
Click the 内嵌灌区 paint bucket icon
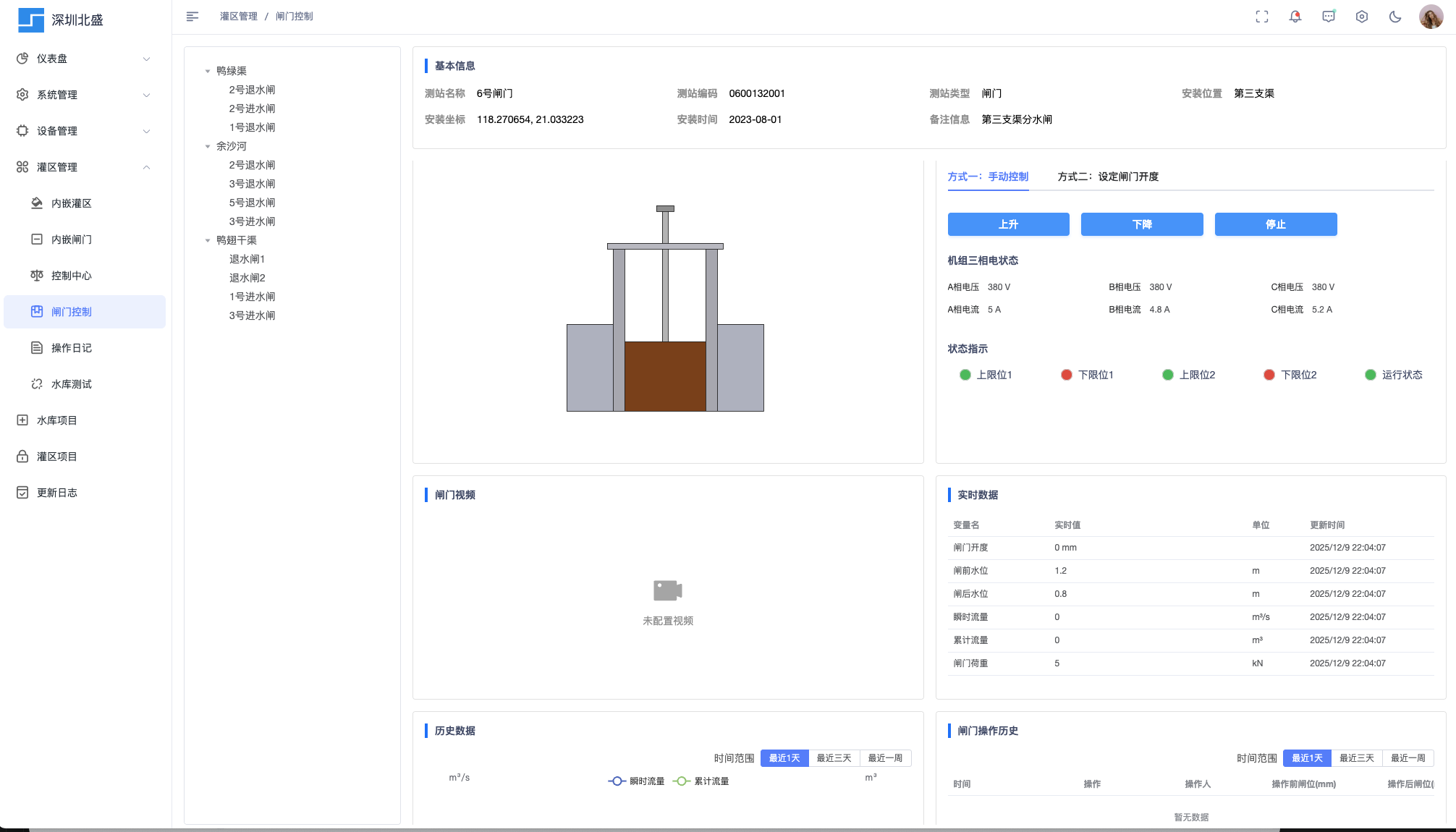pos(37,203)
